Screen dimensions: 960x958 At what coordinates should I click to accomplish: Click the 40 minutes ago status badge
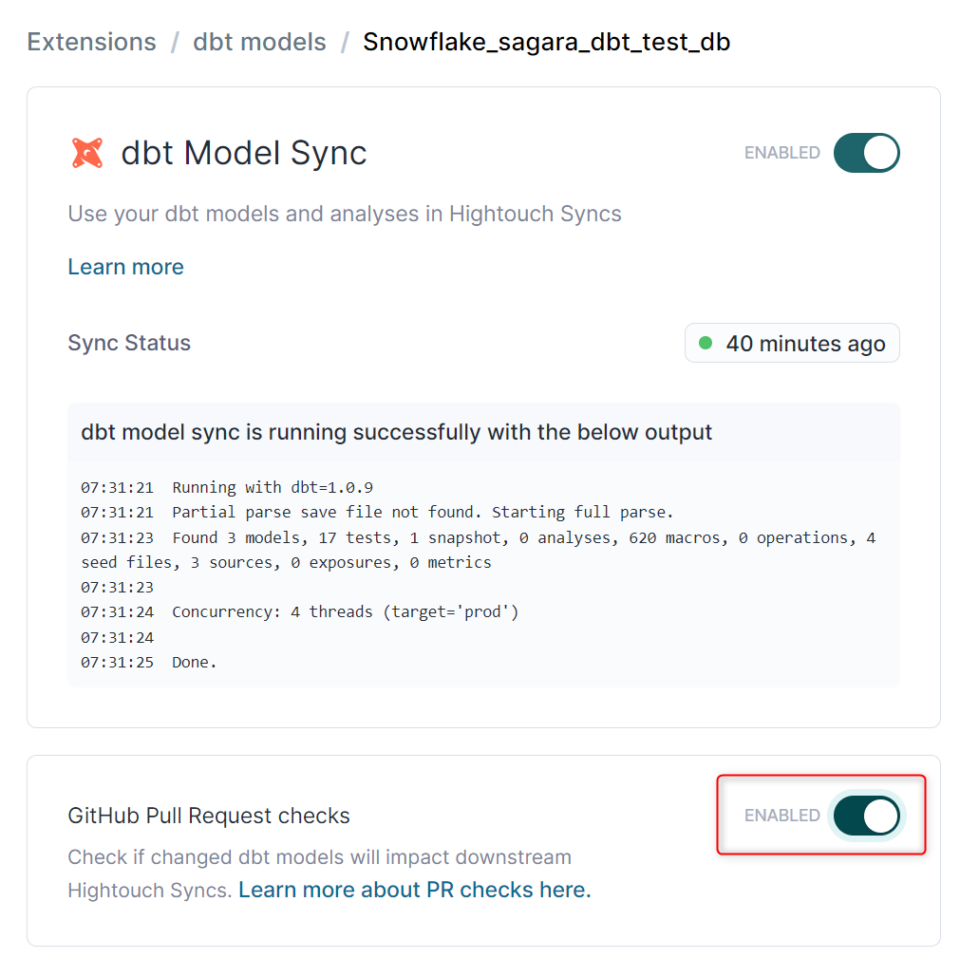pyautogui.click(x=792, y=343)
